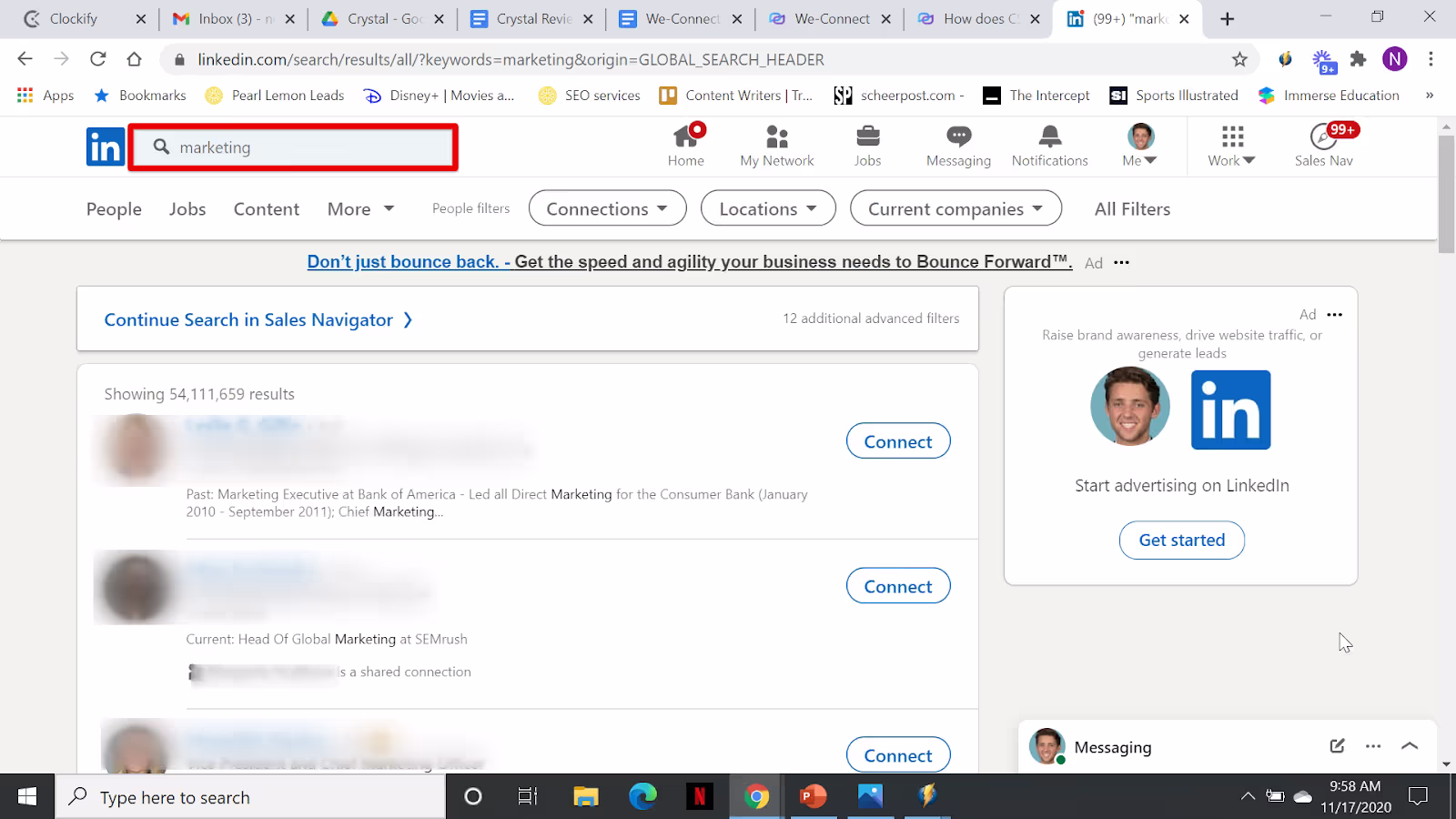Open banner ad options ellipsis
The image size is (1456, 819).
1122,262
